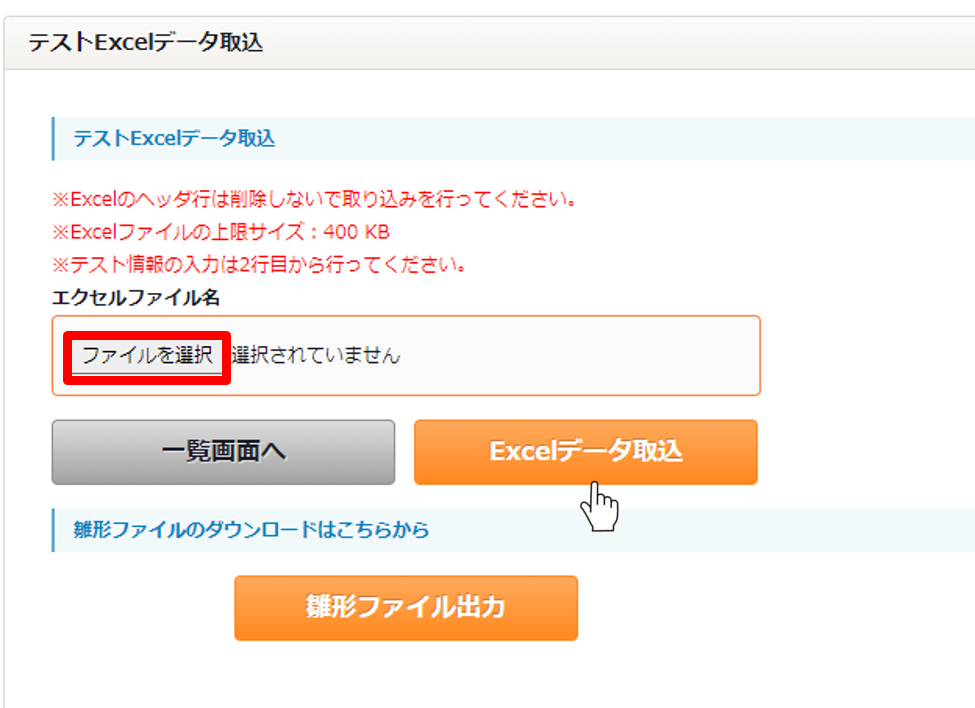The image size is (975, 708).
Task: Go back via 一覧画面へ button
Action: 223,452
